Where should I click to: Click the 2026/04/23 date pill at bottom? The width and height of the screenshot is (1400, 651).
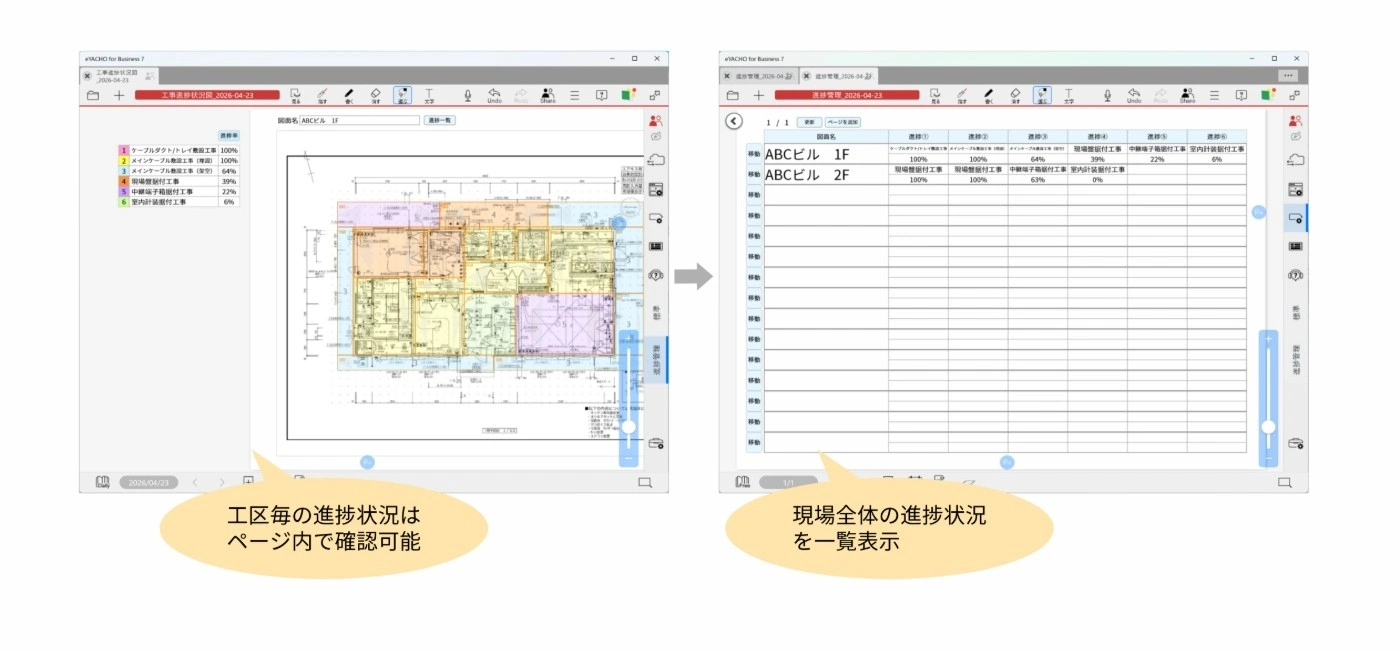pos(149,482)
